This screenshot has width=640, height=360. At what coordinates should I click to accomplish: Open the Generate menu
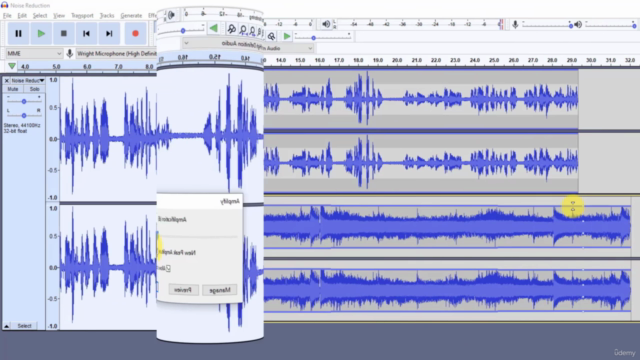coord(131,16)
